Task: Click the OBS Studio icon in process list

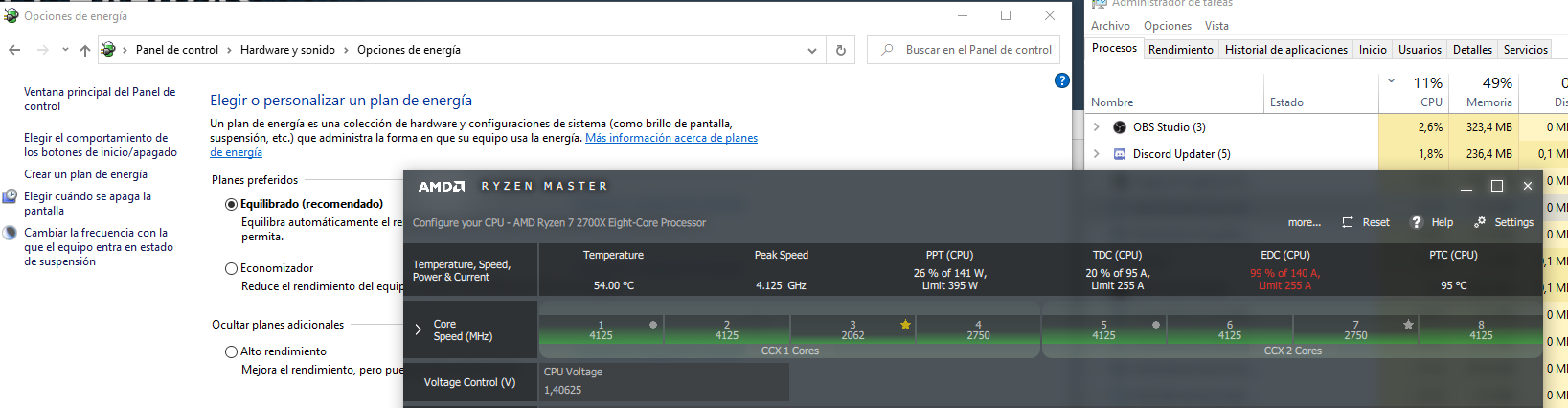Action: coord(1120,126)
